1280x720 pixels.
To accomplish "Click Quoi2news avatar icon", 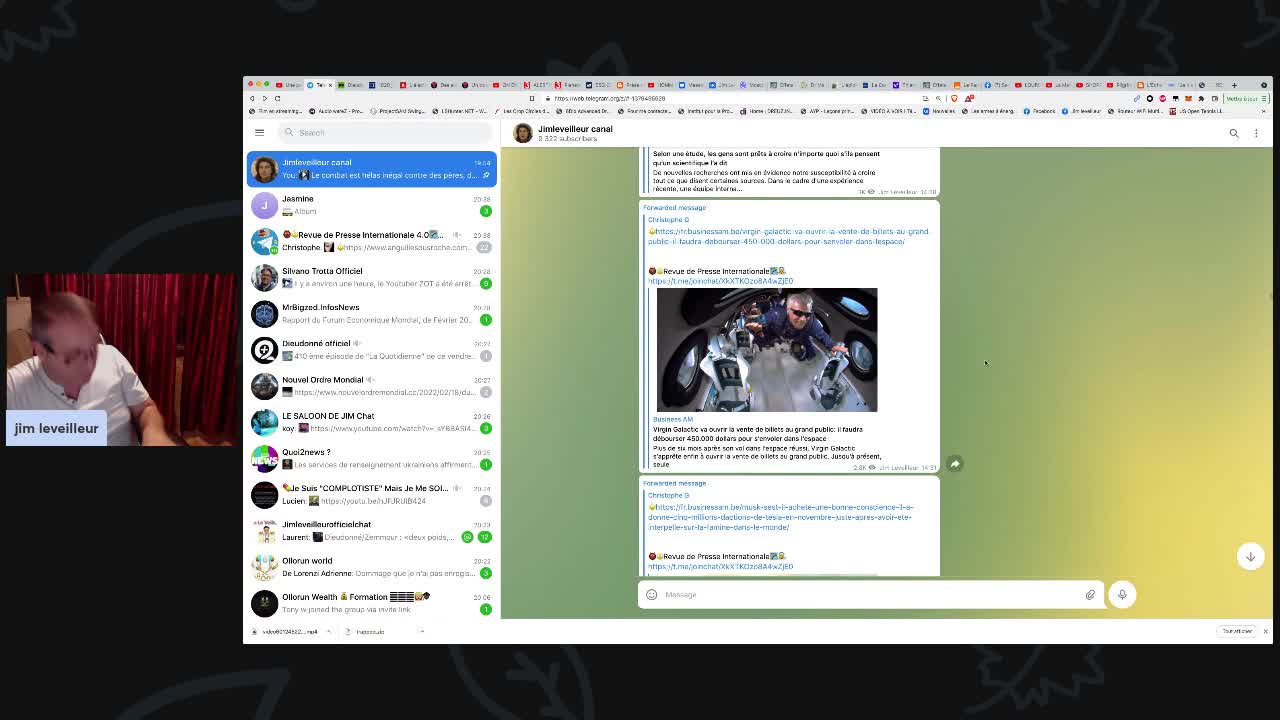I will point(264,458).
